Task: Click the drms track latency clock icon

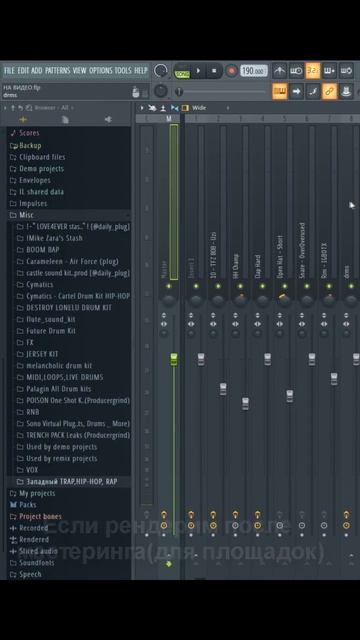Action: [346, 525]
